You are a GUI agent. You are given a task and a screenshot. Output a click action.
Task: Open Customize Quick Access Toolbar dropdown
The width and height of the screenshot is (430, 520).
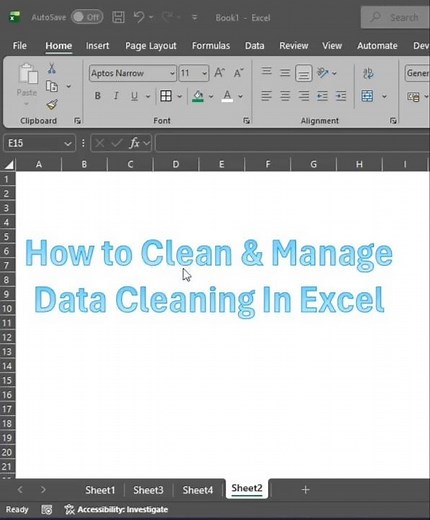click(195, 17)
